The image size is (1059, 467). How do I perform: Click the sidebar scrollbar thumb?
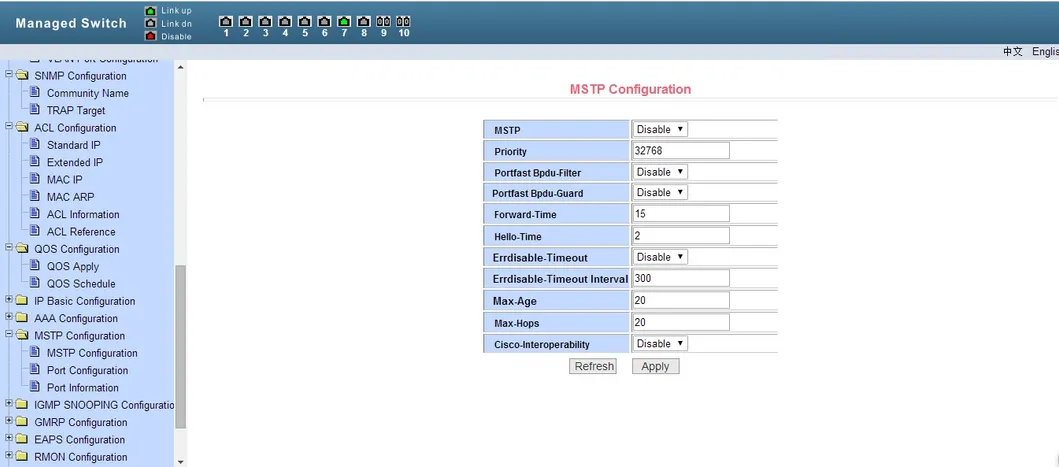click(x=180, y=346)
